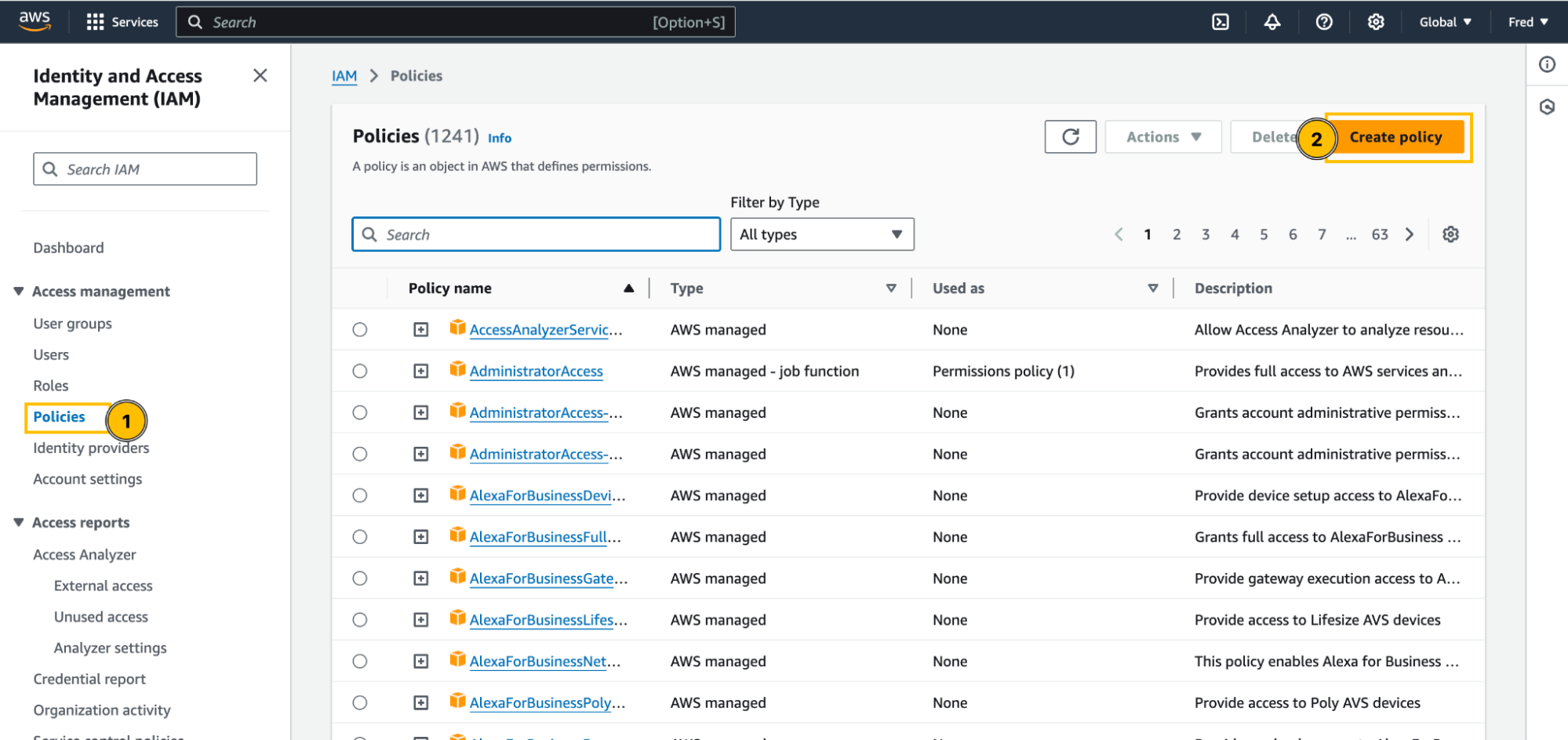Viewport: 1568px width, 740px height.
Task: Open Users in the sidebar
Action: tap(51, 354)
